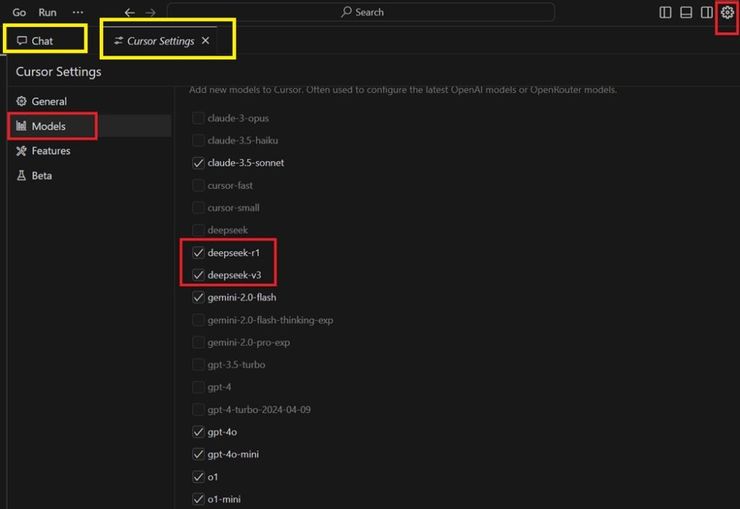Toggle the primary sidebar layout icon
Screen dimensions: 740x509
666,13
